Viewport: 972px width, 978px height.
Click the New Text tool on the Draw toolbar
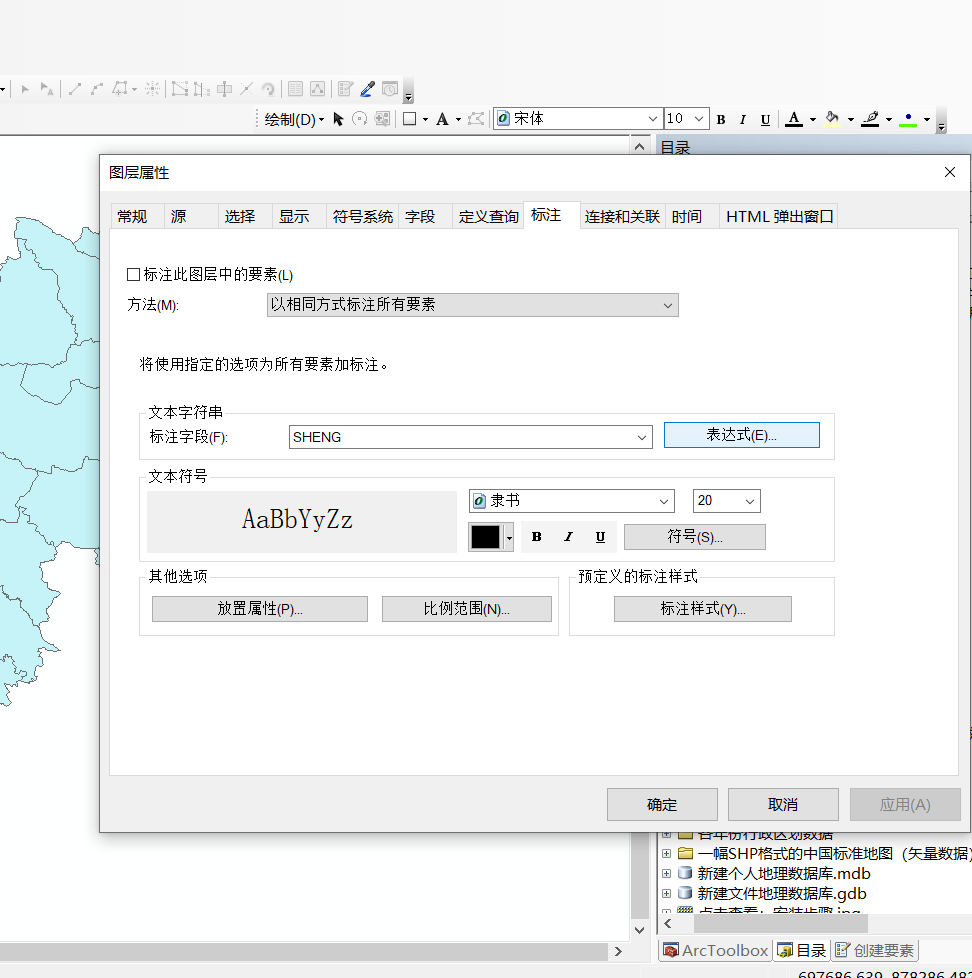tap(441, 118)
